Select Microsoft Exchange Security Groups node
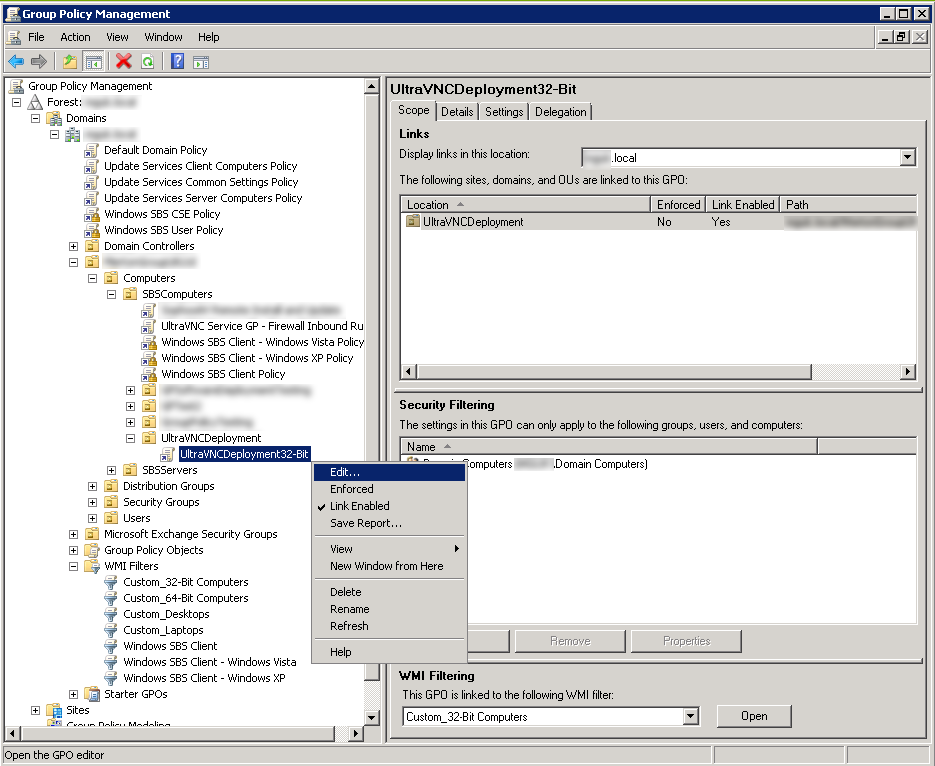Screen dimensions: 935x766 pyautogui.click(x=190, y=534)
